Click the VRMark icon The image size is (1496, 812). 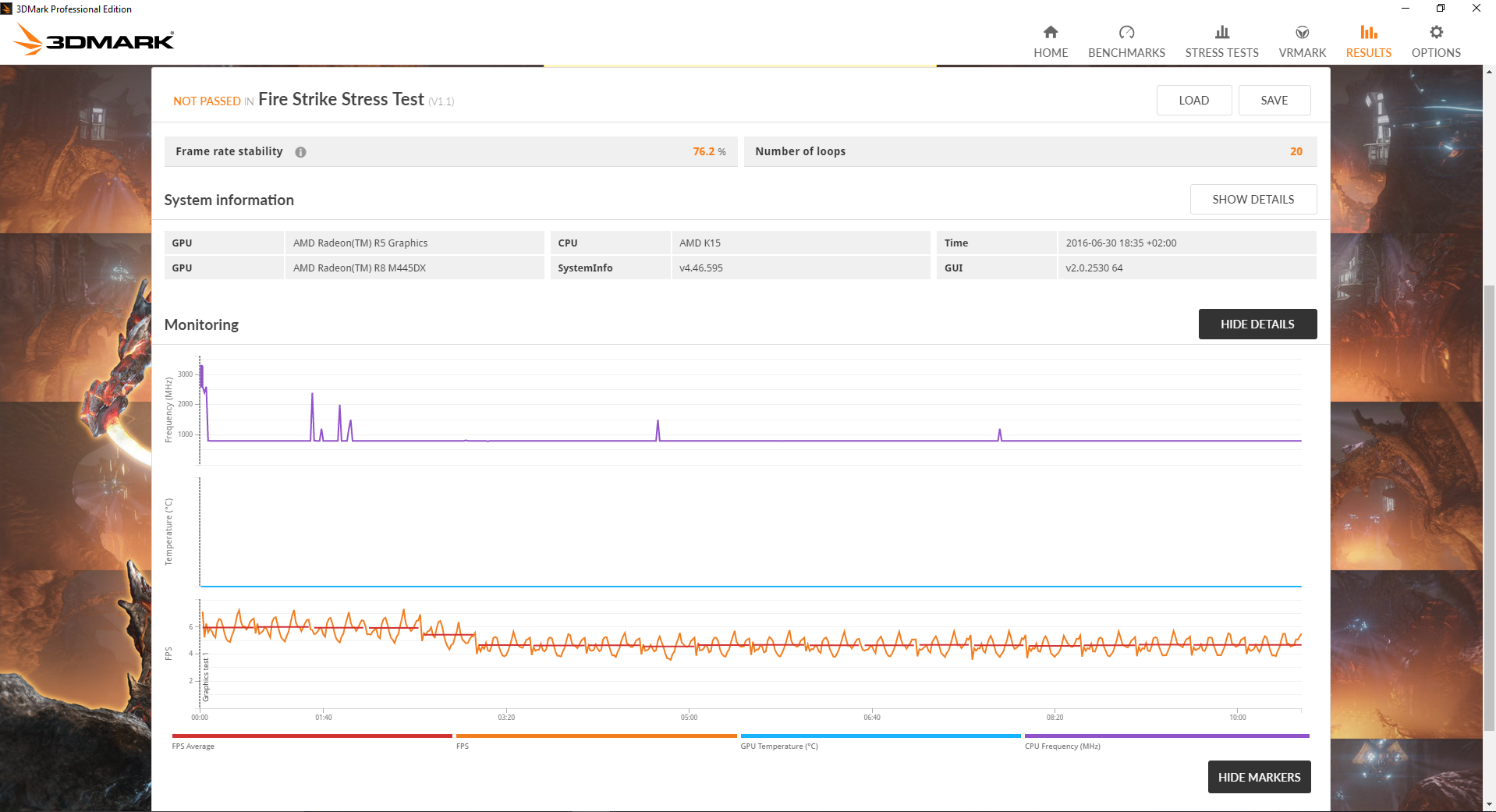click(x=1302, y=32)
